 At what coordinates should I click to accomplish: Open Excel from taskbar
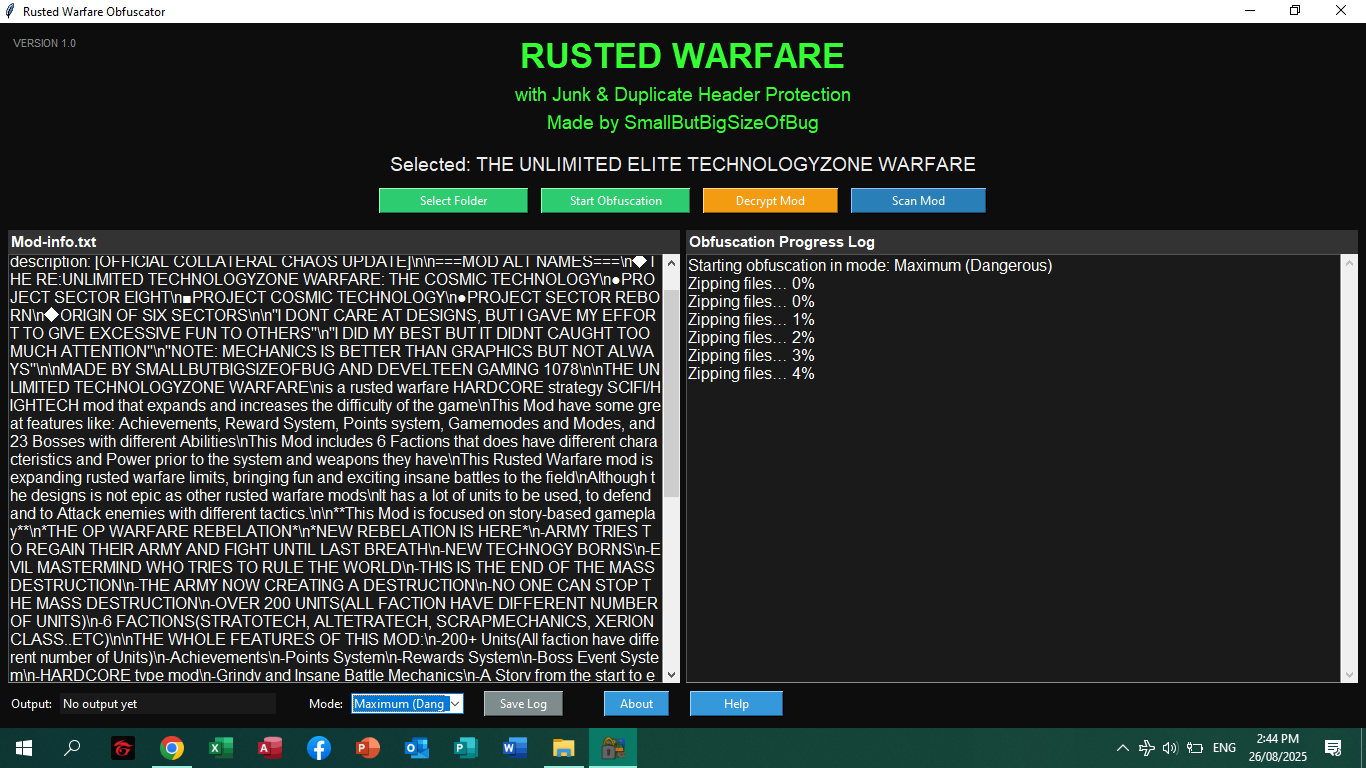point(221,748)
